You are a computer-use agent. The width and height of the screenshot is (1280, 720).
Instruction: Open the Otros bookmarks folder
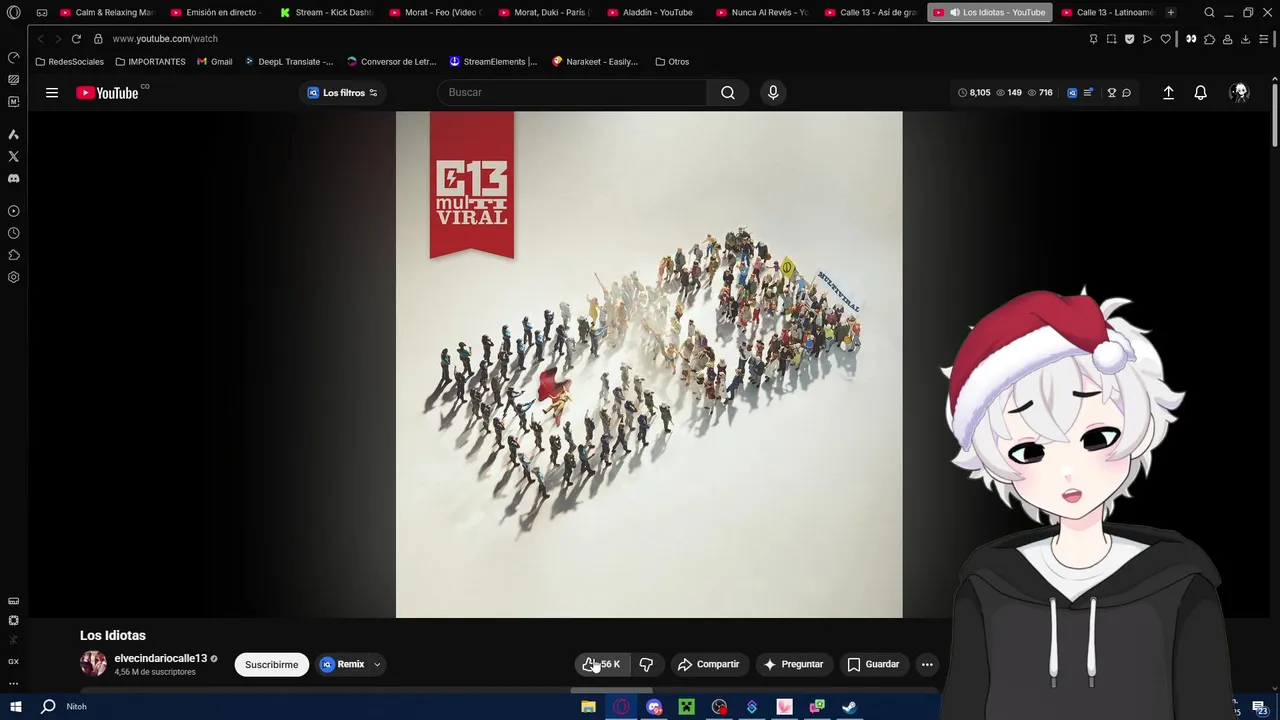[672, 62]
